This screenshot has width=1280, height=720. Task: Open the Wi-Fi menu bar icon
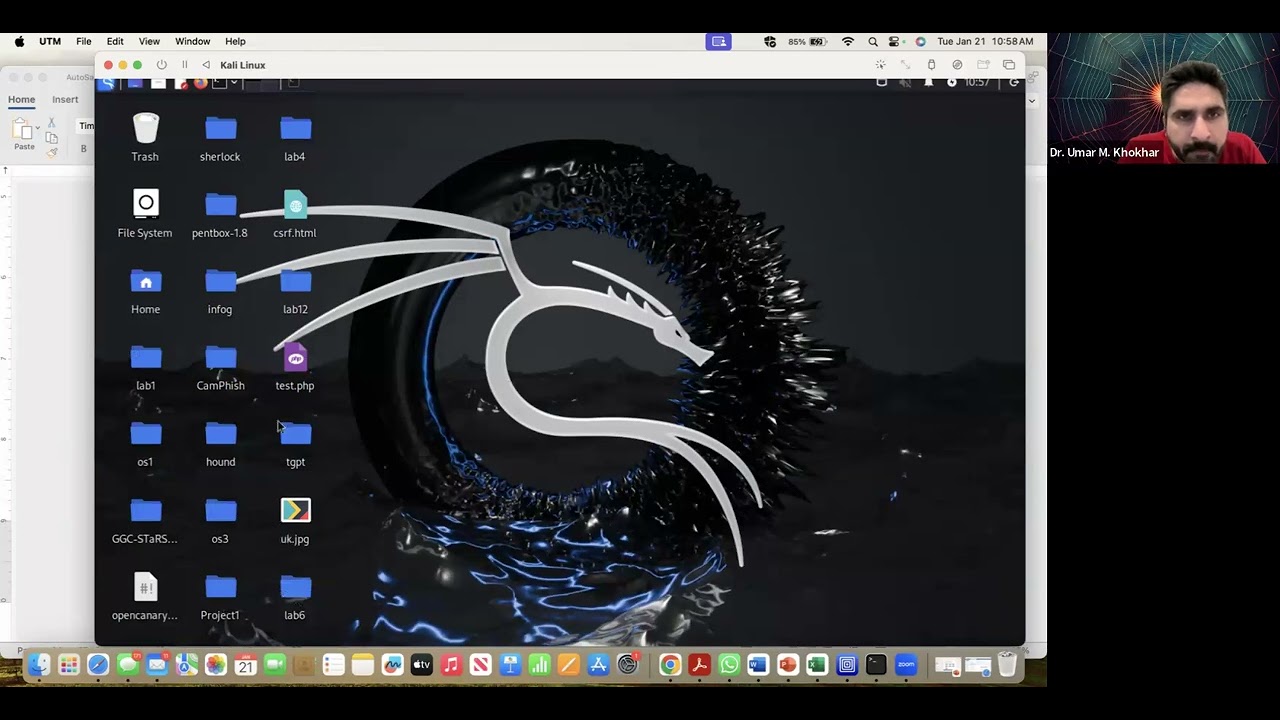(x=848, y=41)
